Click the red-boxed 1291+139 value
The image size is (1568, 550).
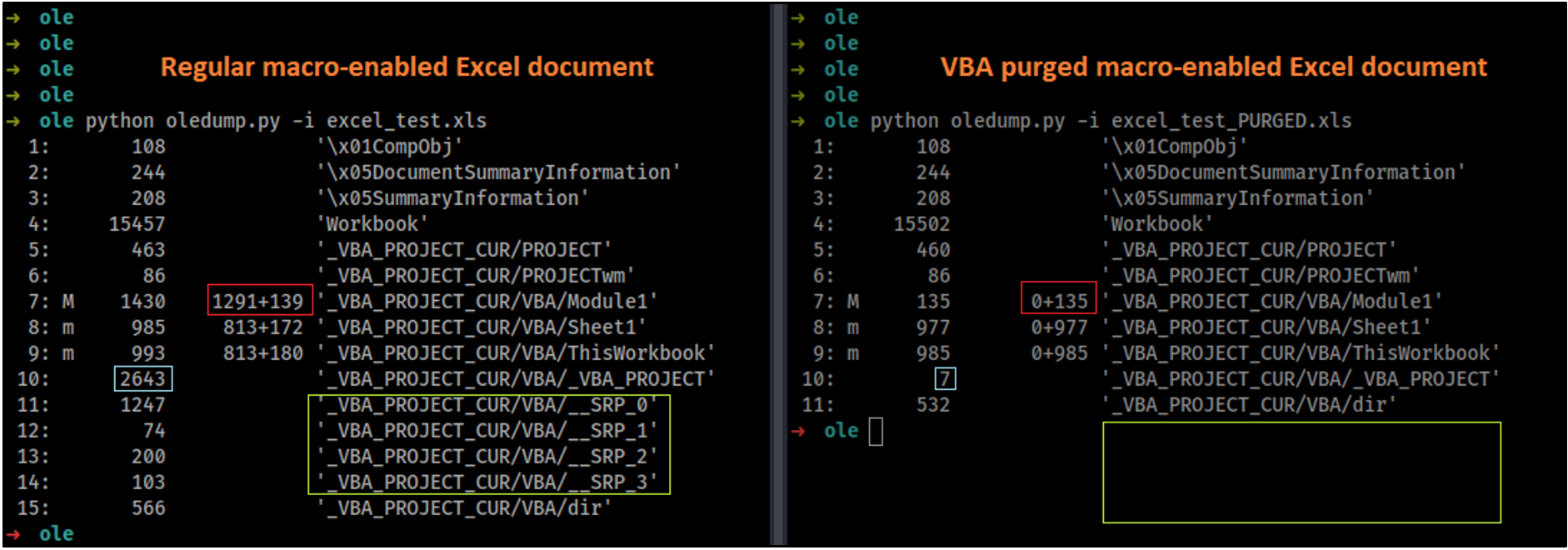(259, 301)
